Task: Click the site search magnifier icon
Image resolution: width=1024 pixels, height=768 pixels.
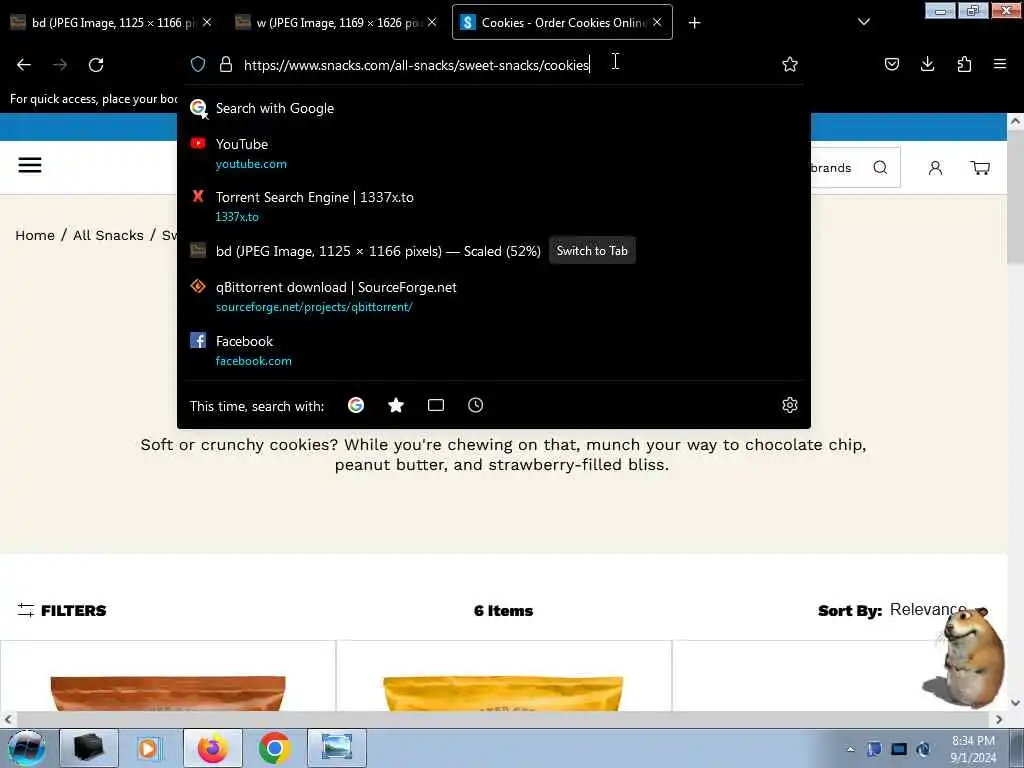Action: tap(880, 168)
